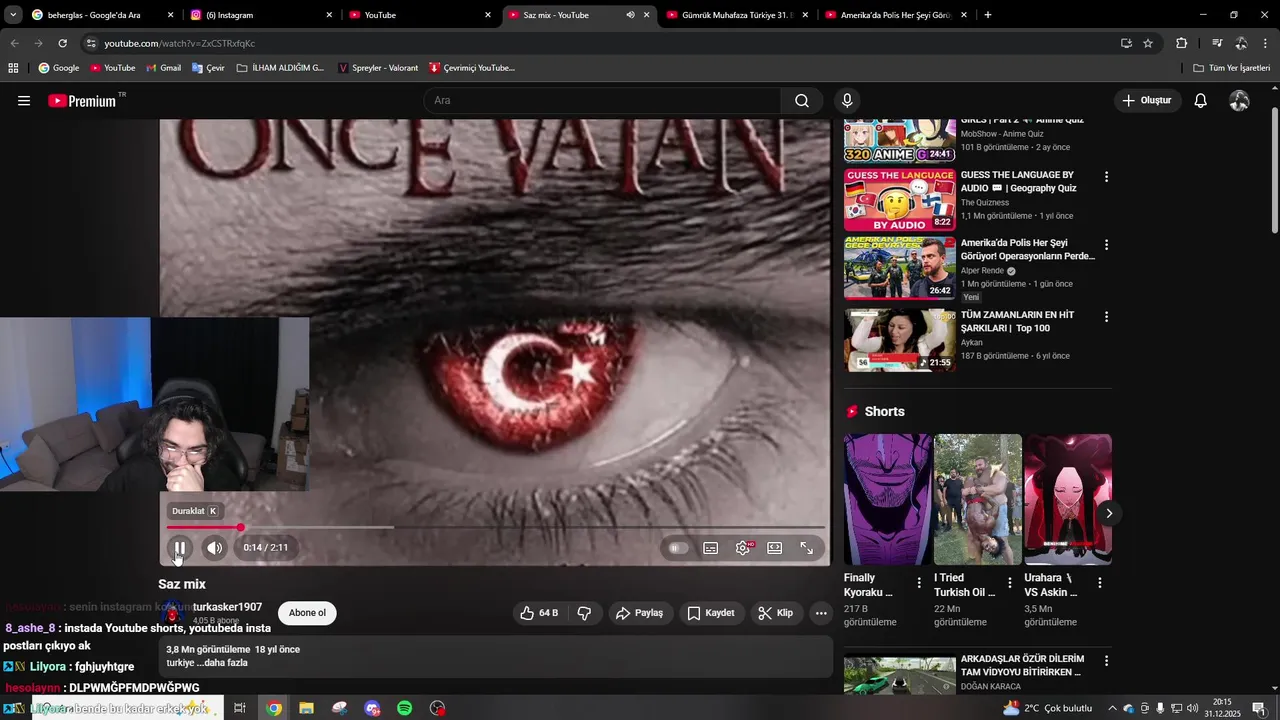Bookmark this page with star icon
This screenshot has width=1280, height=720.
point(1148,43)
